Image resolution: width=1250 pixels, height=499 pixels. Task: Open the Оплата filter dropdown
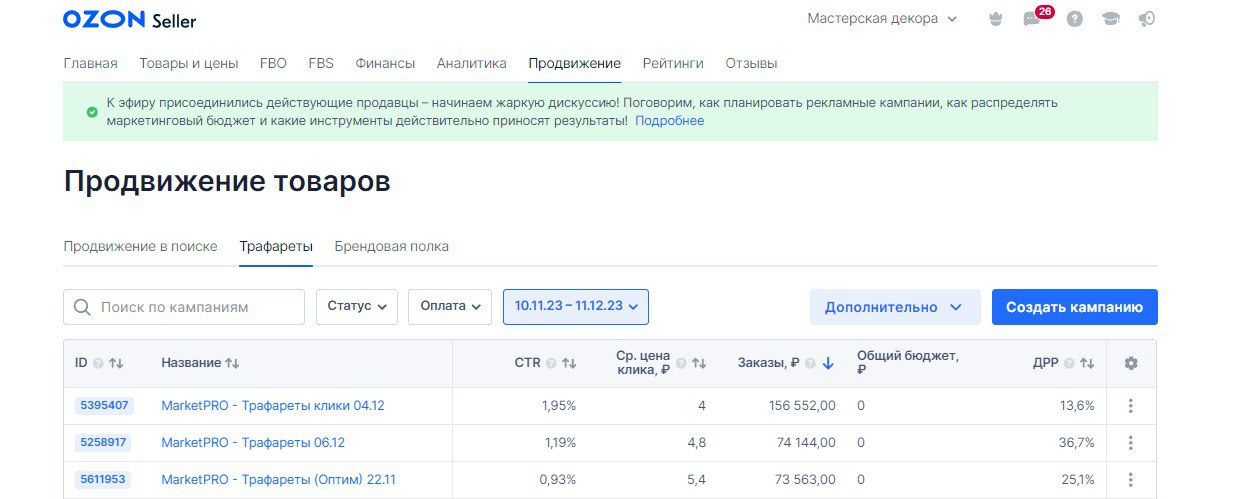tap(450, 306)
